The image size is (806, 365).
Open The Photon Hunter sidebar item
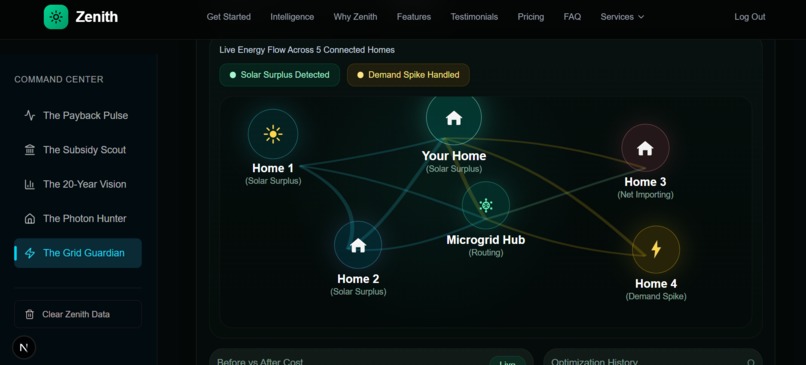78,218
